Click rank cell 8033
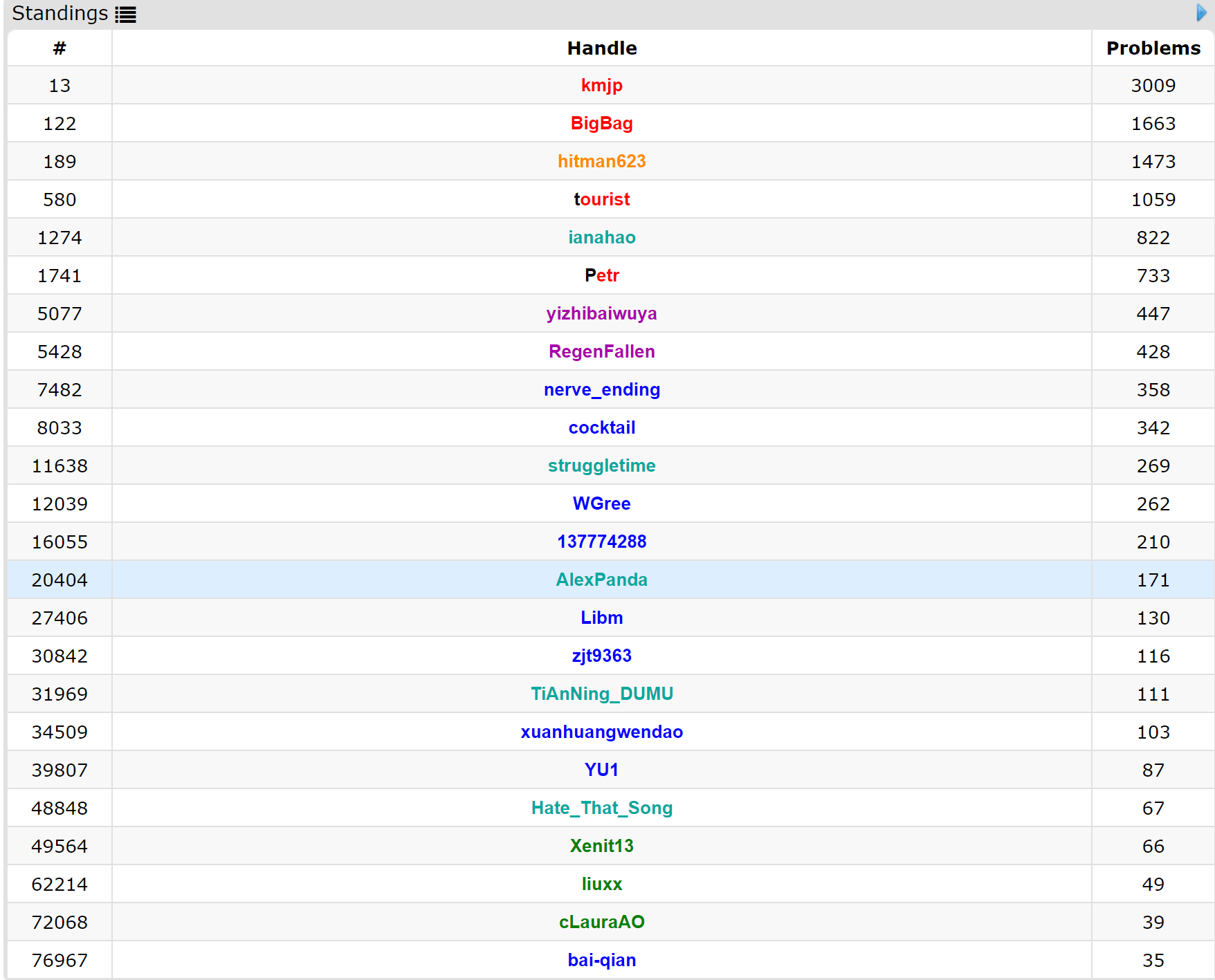 [x=60, y=428]
